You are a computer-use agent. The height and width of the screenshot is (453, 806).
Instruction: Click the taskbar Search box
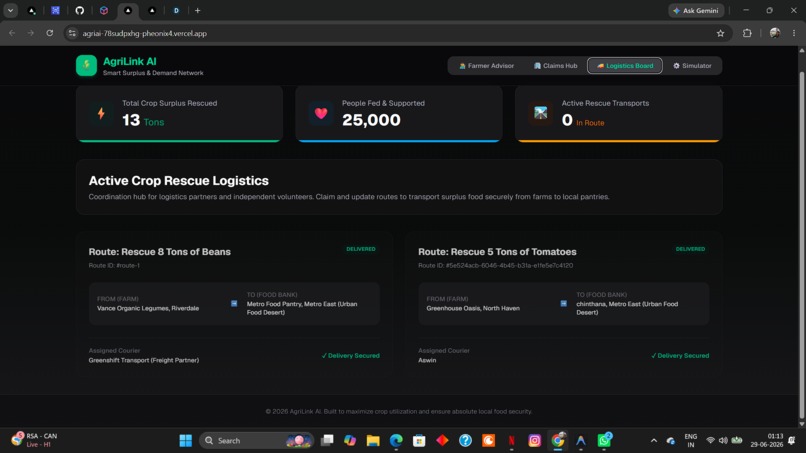click(256, 441)
